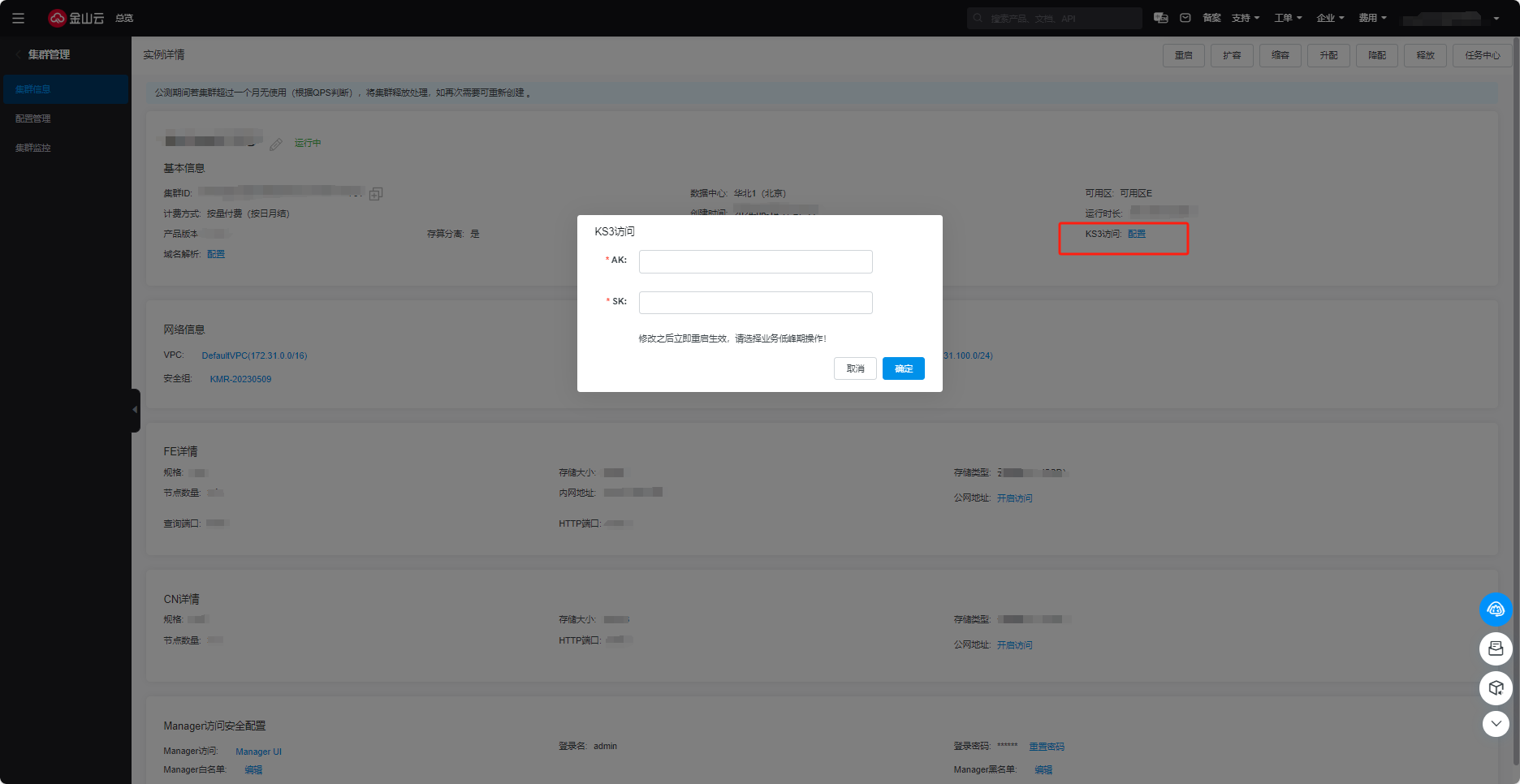Click 开启访问 in CN详情 section
1520x784 pixels.
pos(1015,645)
